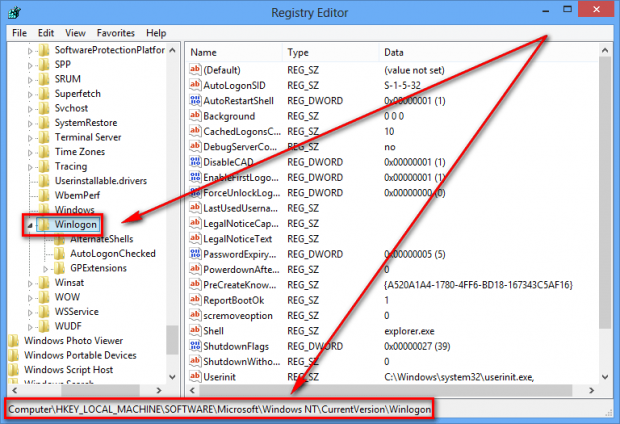Select the LastUsedUserna... value icon
The width and height of the screenshot is (620, 424).
point(195,208)
